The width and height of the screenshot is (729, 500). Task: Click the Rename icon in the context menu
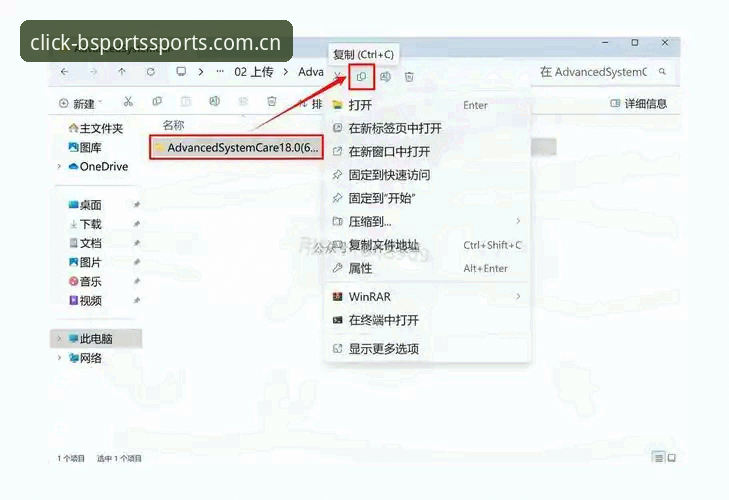pos(385,77)
